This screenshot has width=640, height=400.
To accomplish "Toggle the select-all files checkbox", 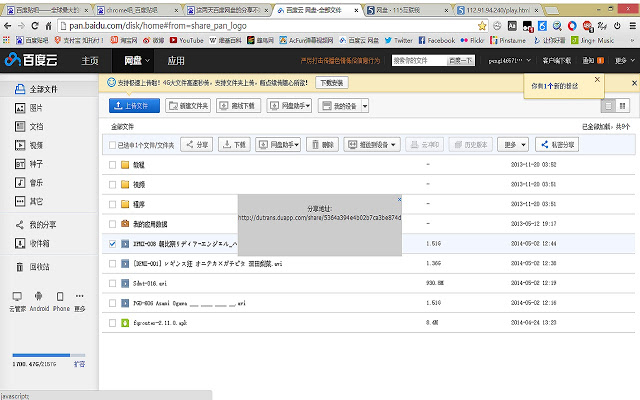I will click(x=113, y=145).
